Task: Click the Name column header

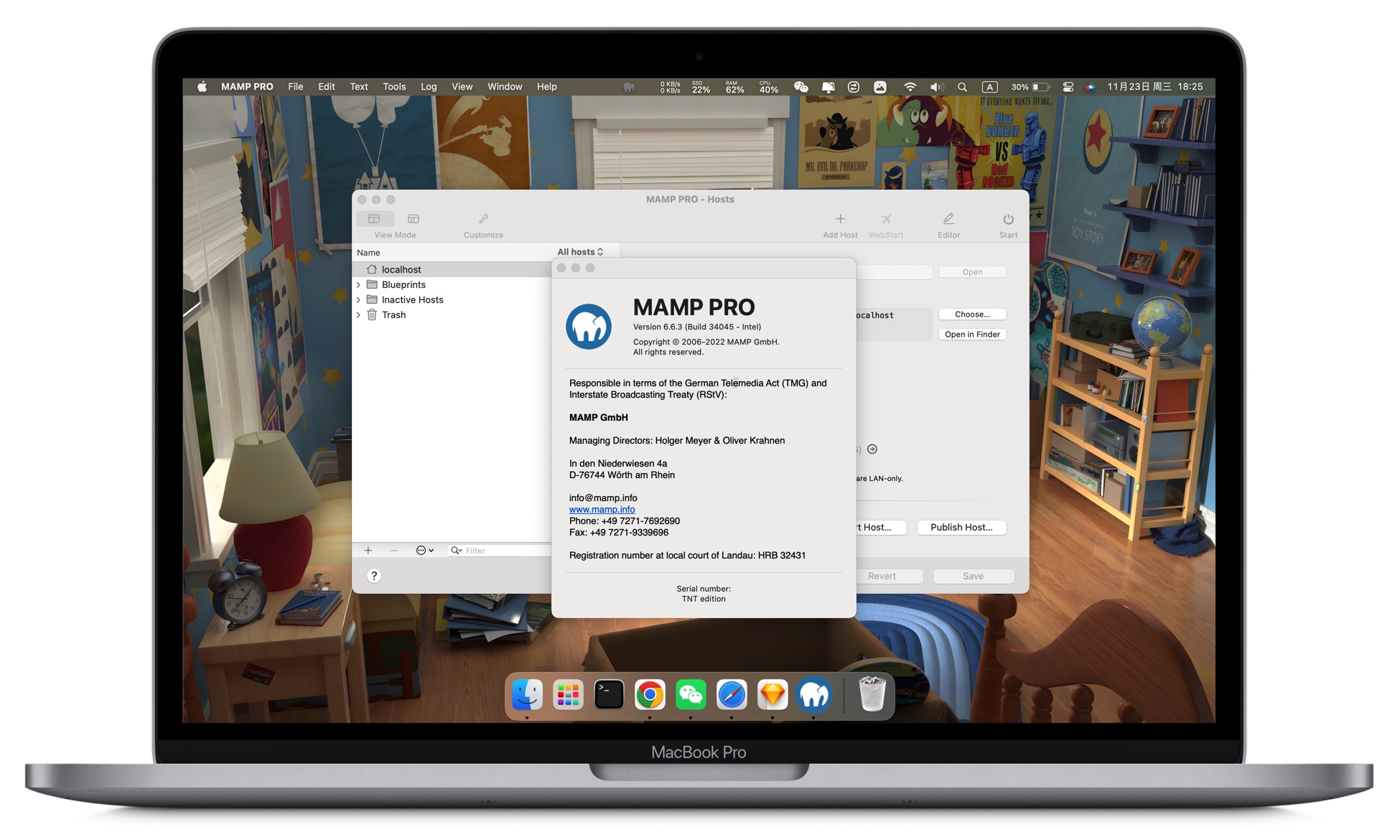Action: click(368, 252)
